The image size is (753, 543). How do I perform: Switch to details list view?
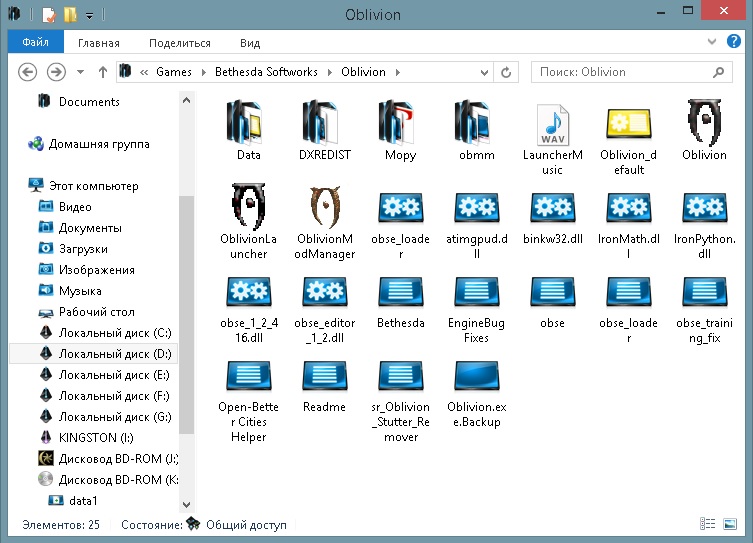point(707,524)
